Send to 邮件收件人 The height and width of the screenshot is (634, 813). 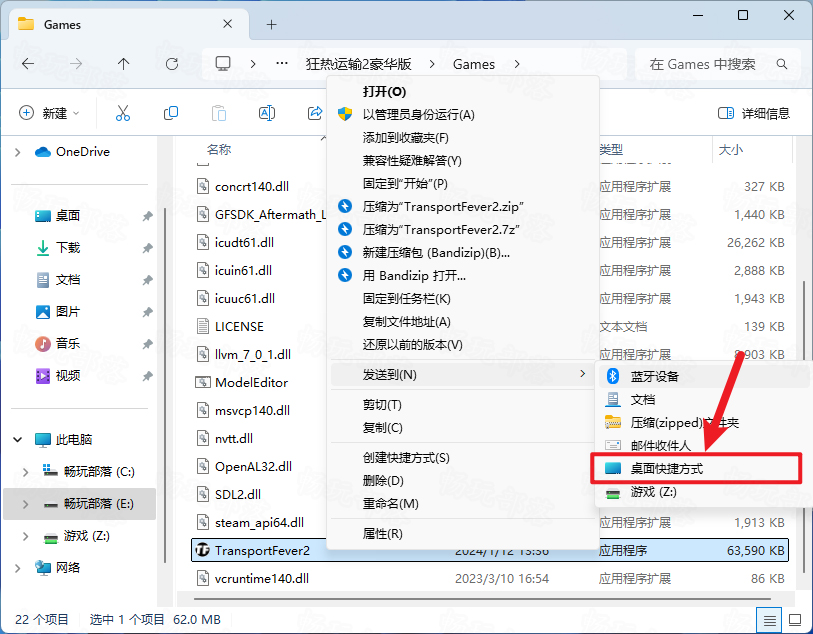point(704,445)
